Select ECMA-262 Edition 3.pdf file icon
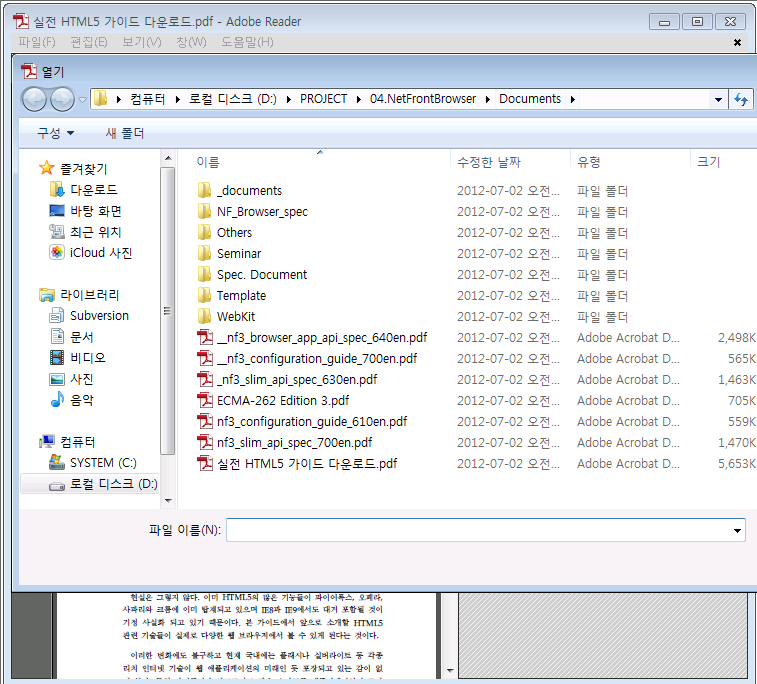 205,401
